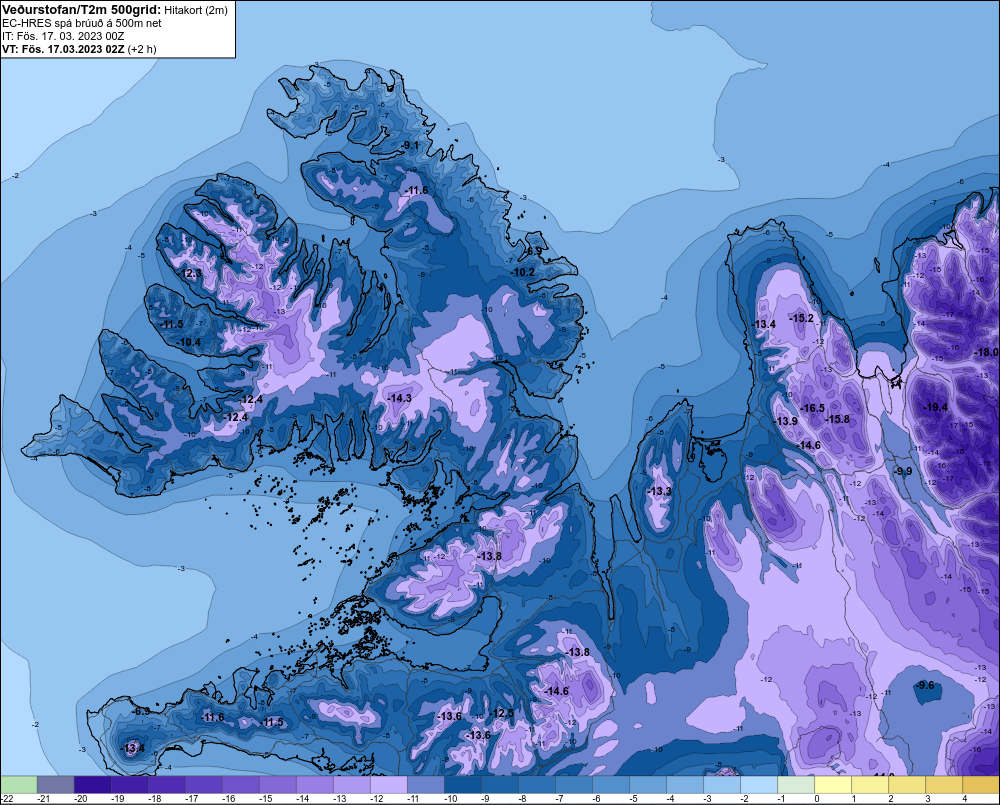
Task: Select the 3 label in the color legend
Action: coord(927,799)
